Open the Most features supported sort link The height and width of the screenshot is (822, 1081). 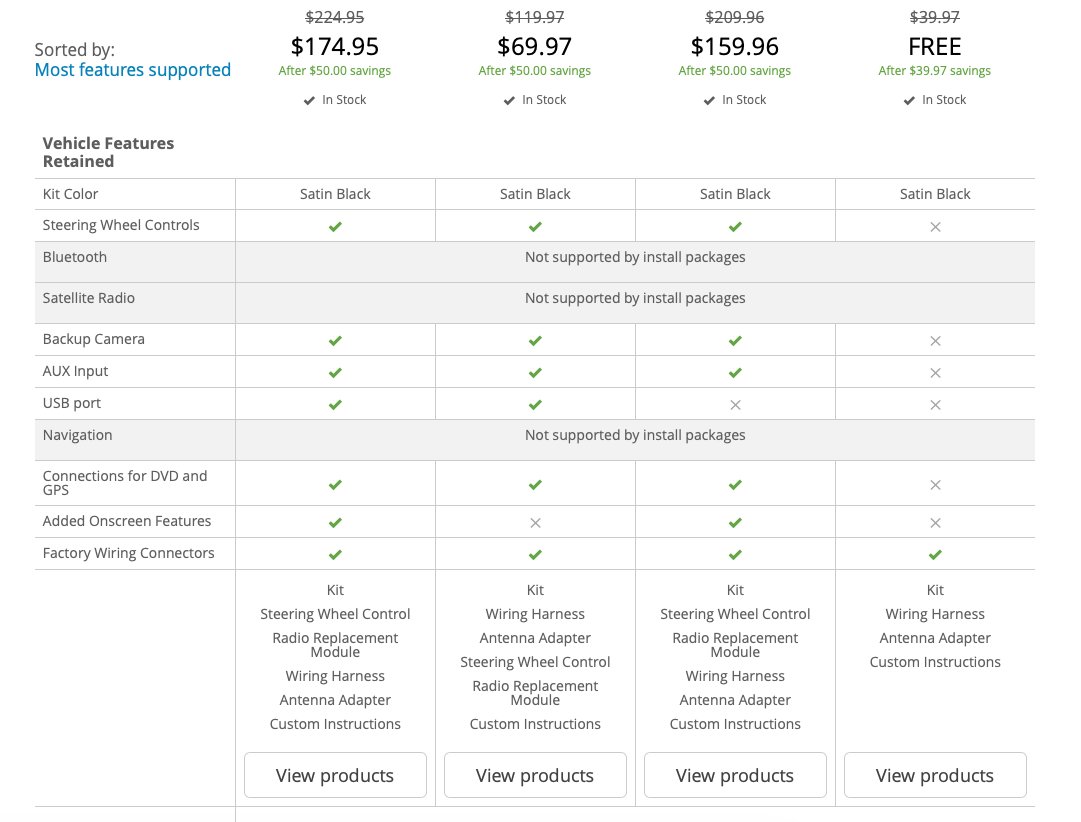[132, 70]
